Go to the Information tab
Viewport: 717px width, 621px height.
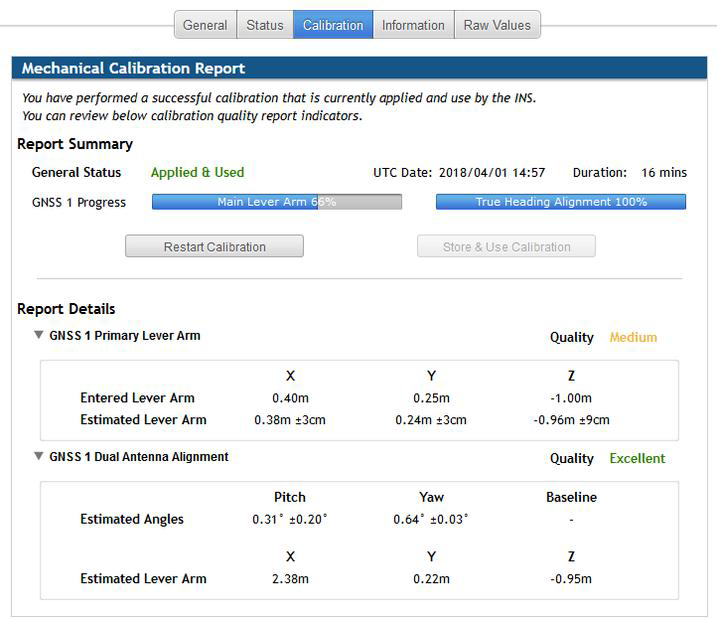coord(413,25)
